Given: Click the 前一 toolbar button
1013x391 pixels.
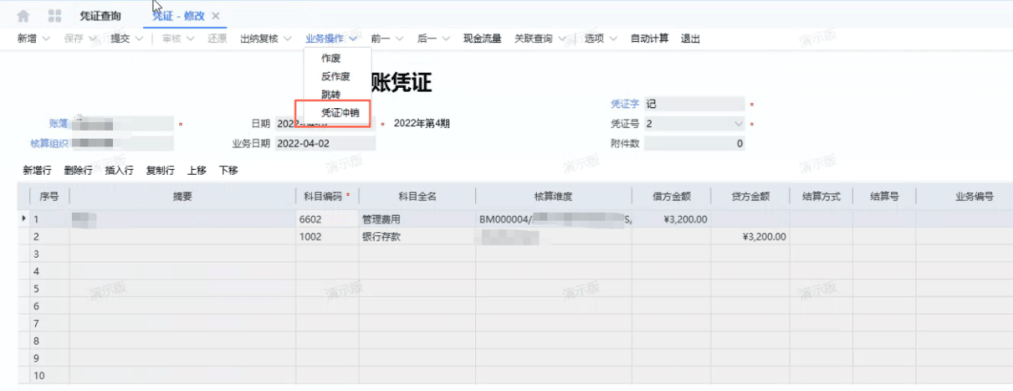Looking at the screenshot, I should [381, 39].
